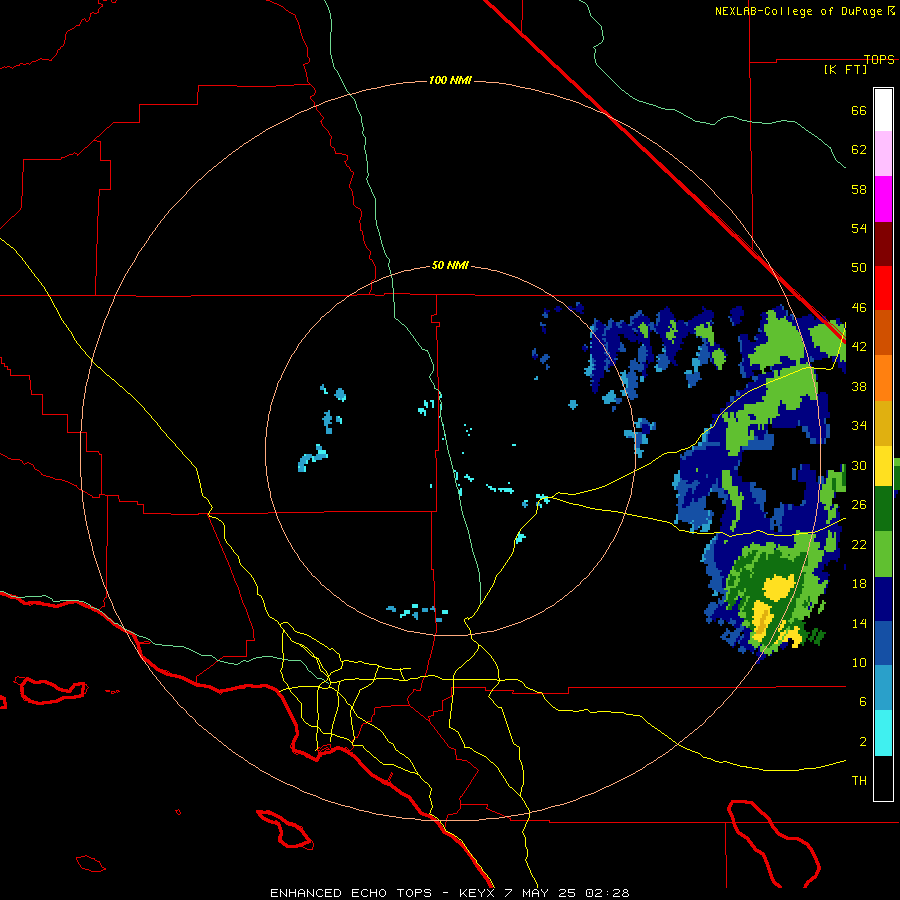Click the "6" legend value
The image size is (900, 900).
click(863, 701)
